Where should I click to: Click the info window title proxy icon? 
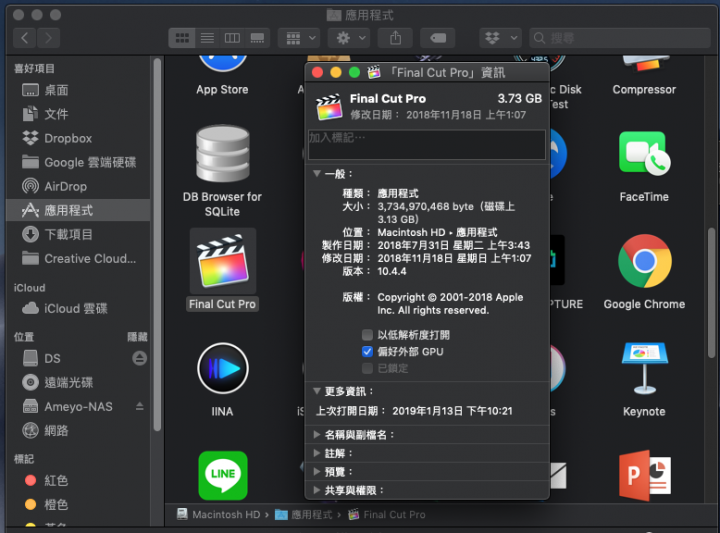tap(374, 72)
